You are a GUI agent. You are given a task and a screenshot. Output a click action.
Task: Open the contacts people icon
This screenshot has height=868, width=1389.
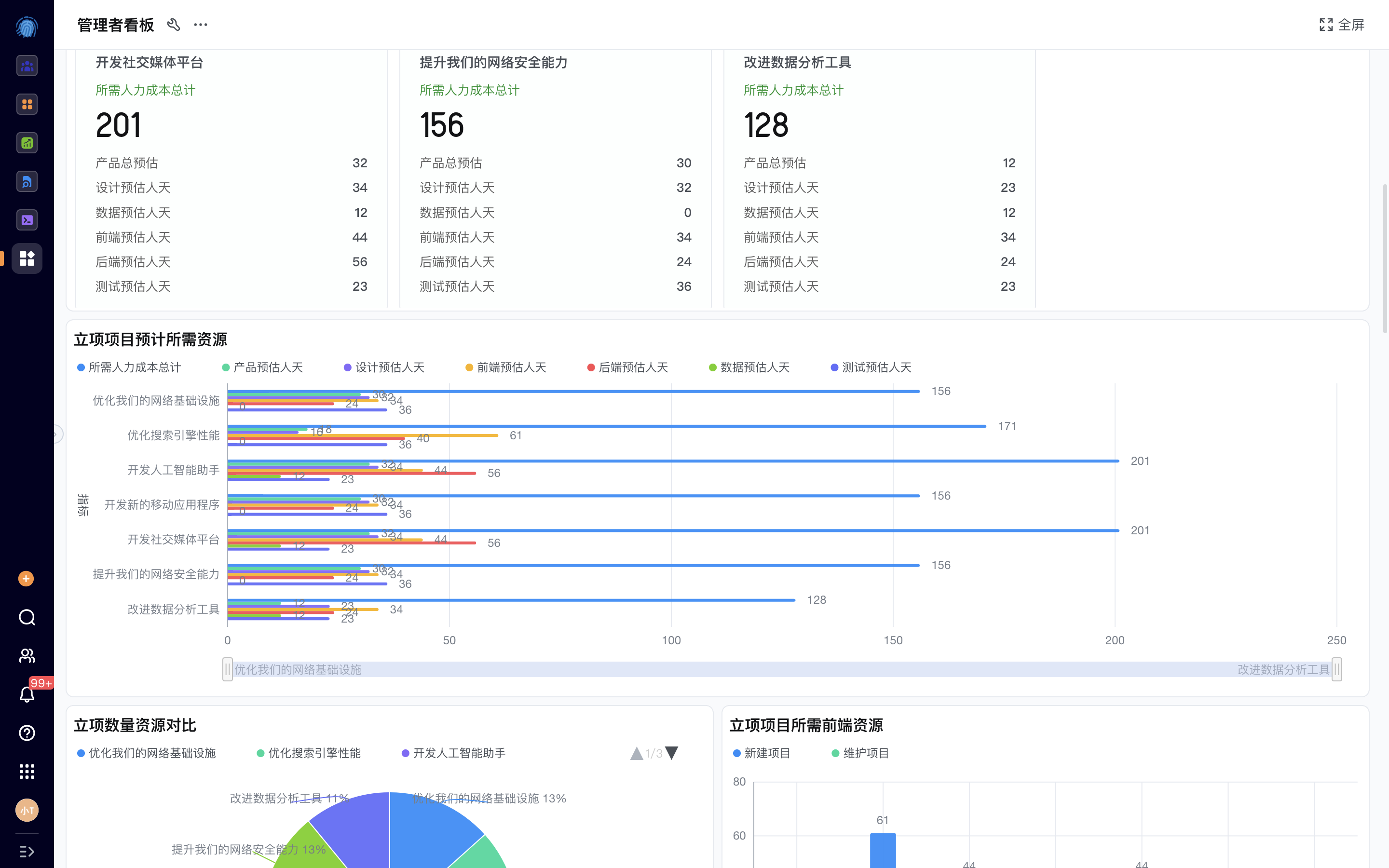coord(27,656)
